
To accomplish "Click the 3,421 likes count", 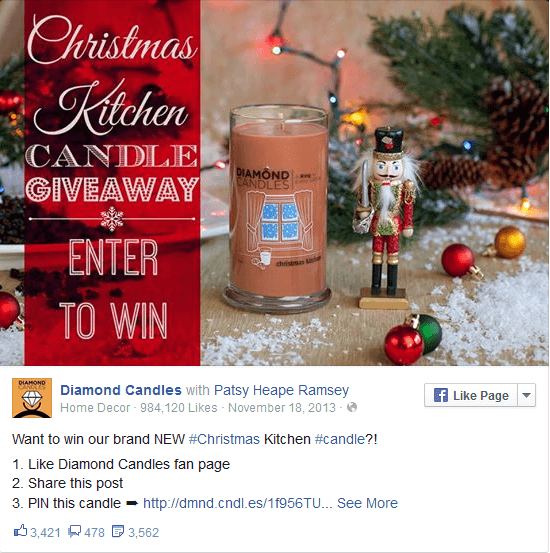I will [45, 533].
